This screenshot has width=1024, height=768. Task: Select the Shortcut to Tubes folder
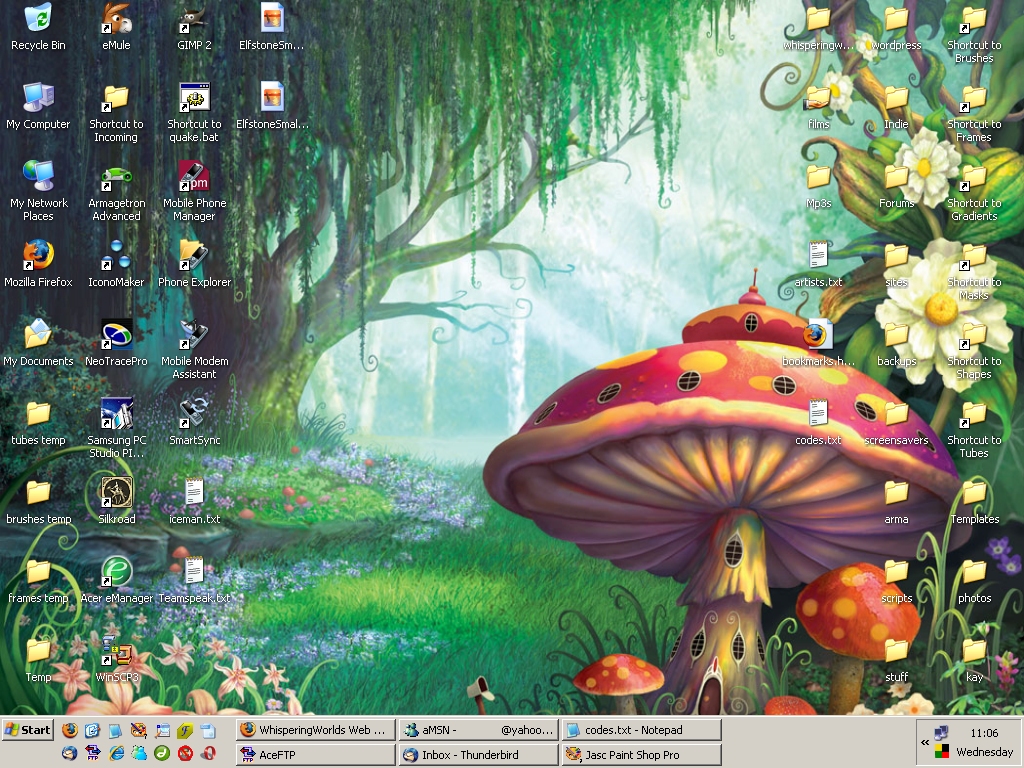point(974,428)
